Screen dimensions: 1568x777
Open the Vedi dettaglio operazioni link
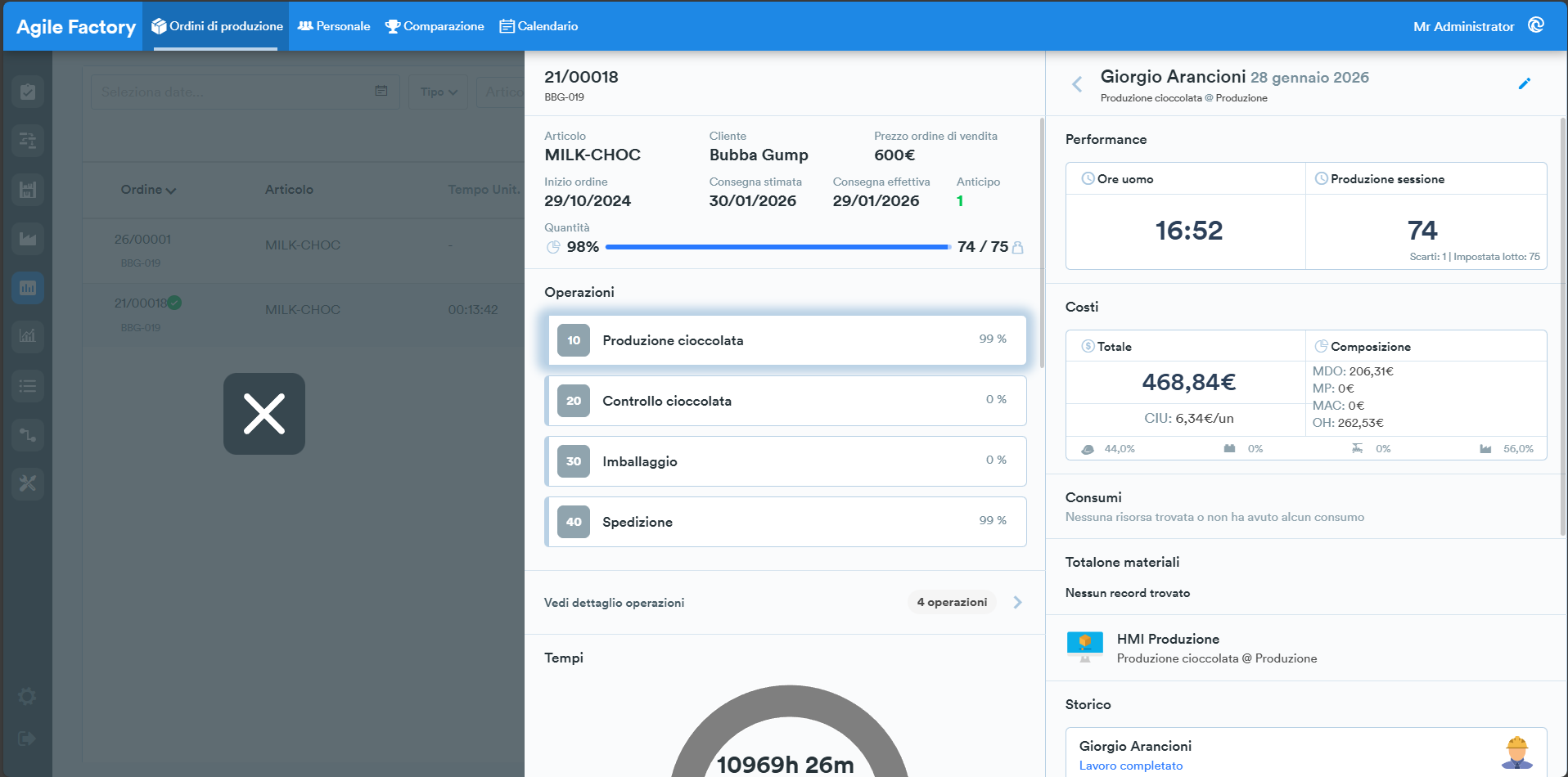coord(614,603)
